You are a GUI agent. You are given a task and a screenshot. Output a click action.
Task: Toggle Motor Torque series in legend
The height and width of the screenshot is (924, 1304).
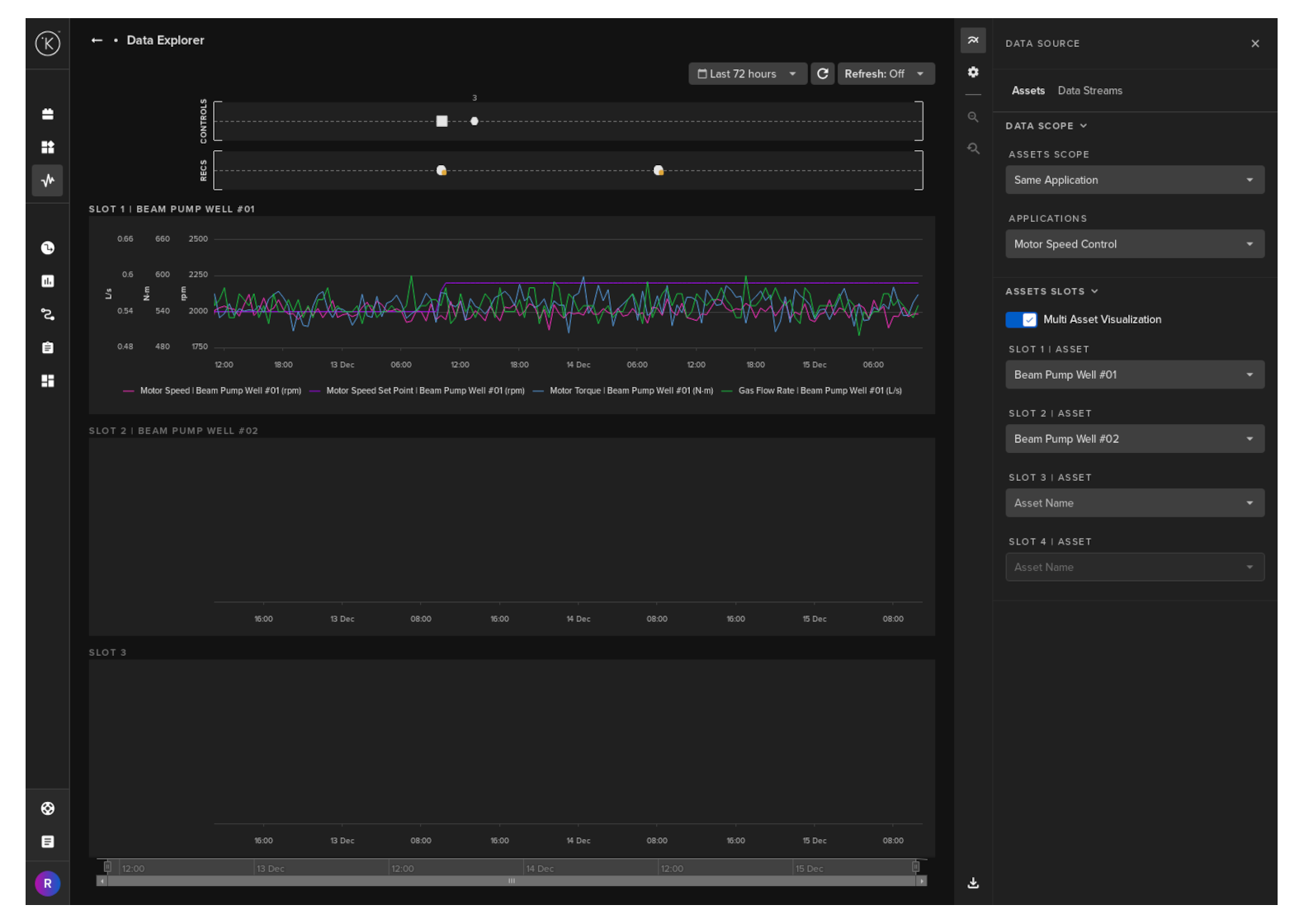pos(631,391)
